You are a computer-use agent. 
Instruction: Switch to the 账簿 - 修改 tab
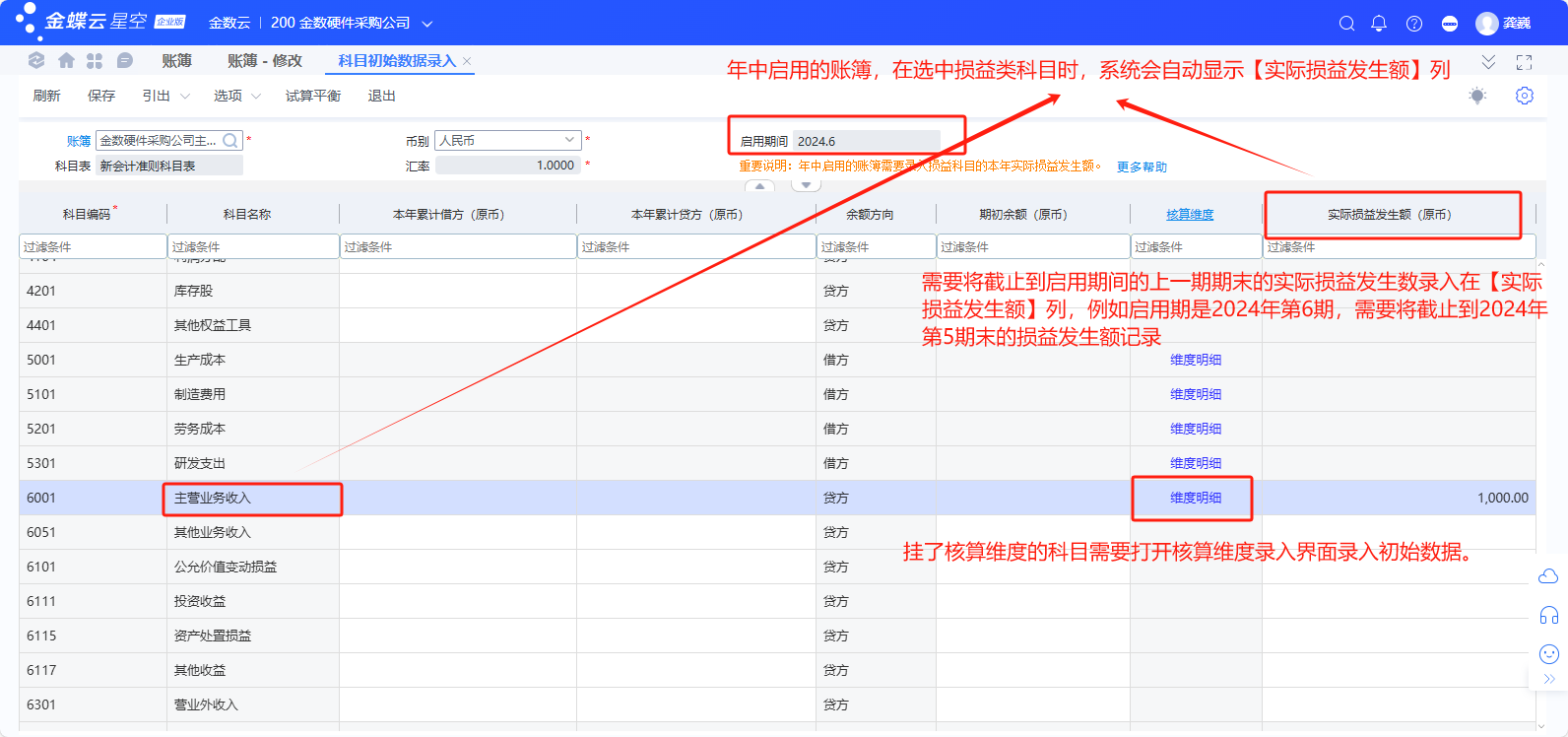point(264,61)
